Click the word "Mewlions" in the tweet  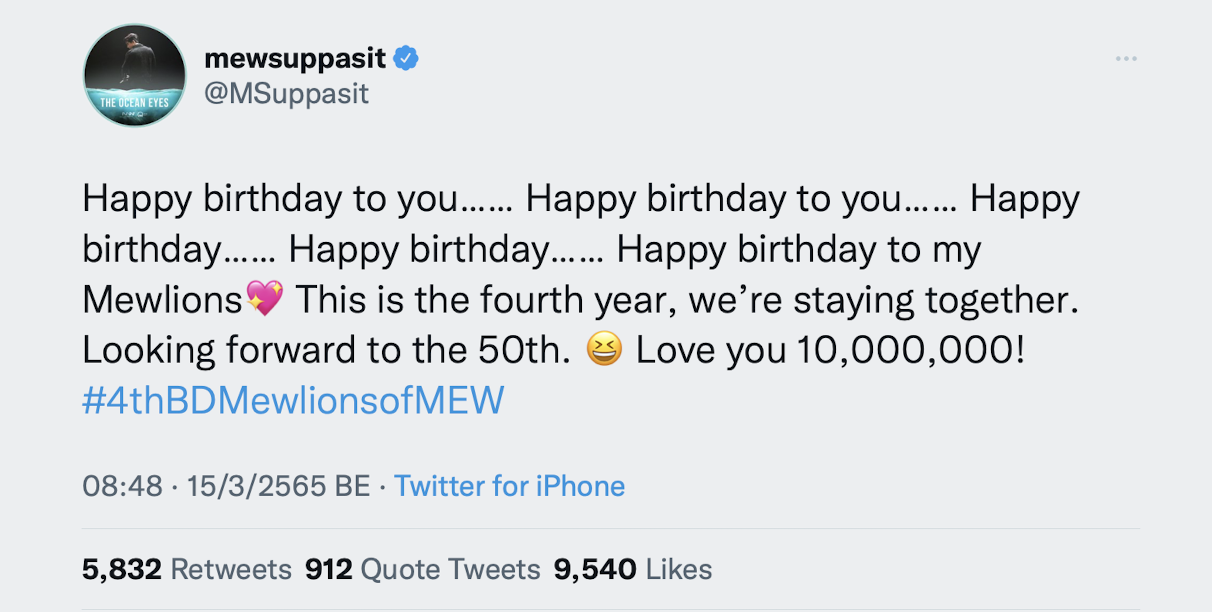(162, 298)
